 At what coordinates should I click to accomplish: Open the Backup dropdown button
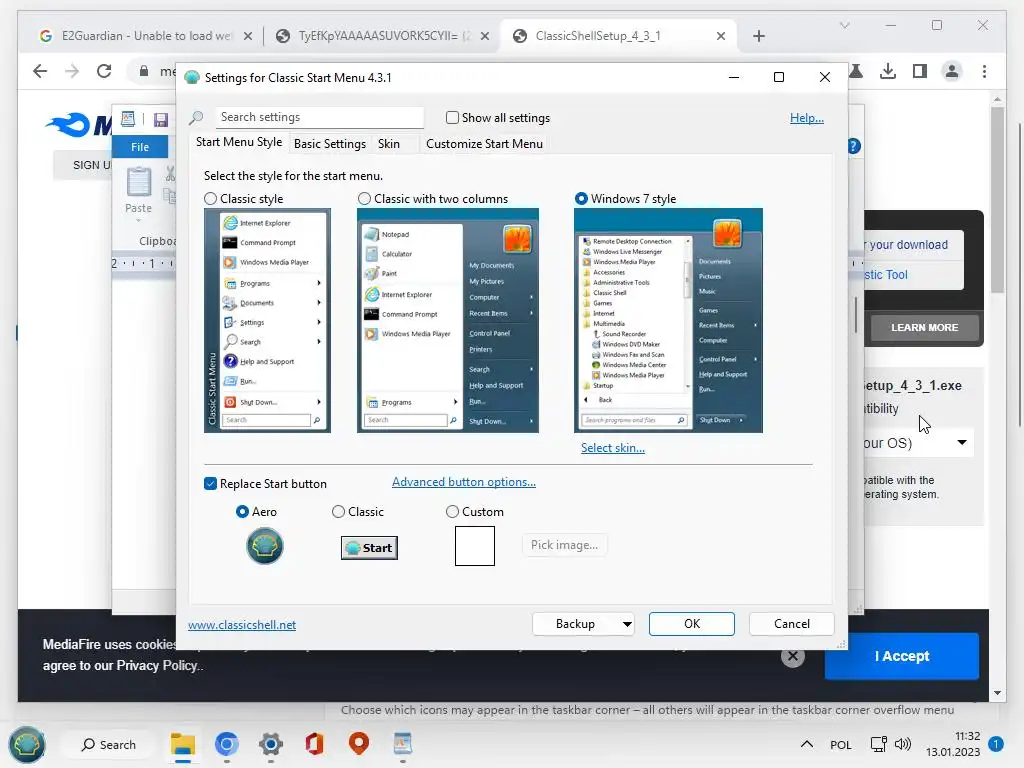point(583,624)
